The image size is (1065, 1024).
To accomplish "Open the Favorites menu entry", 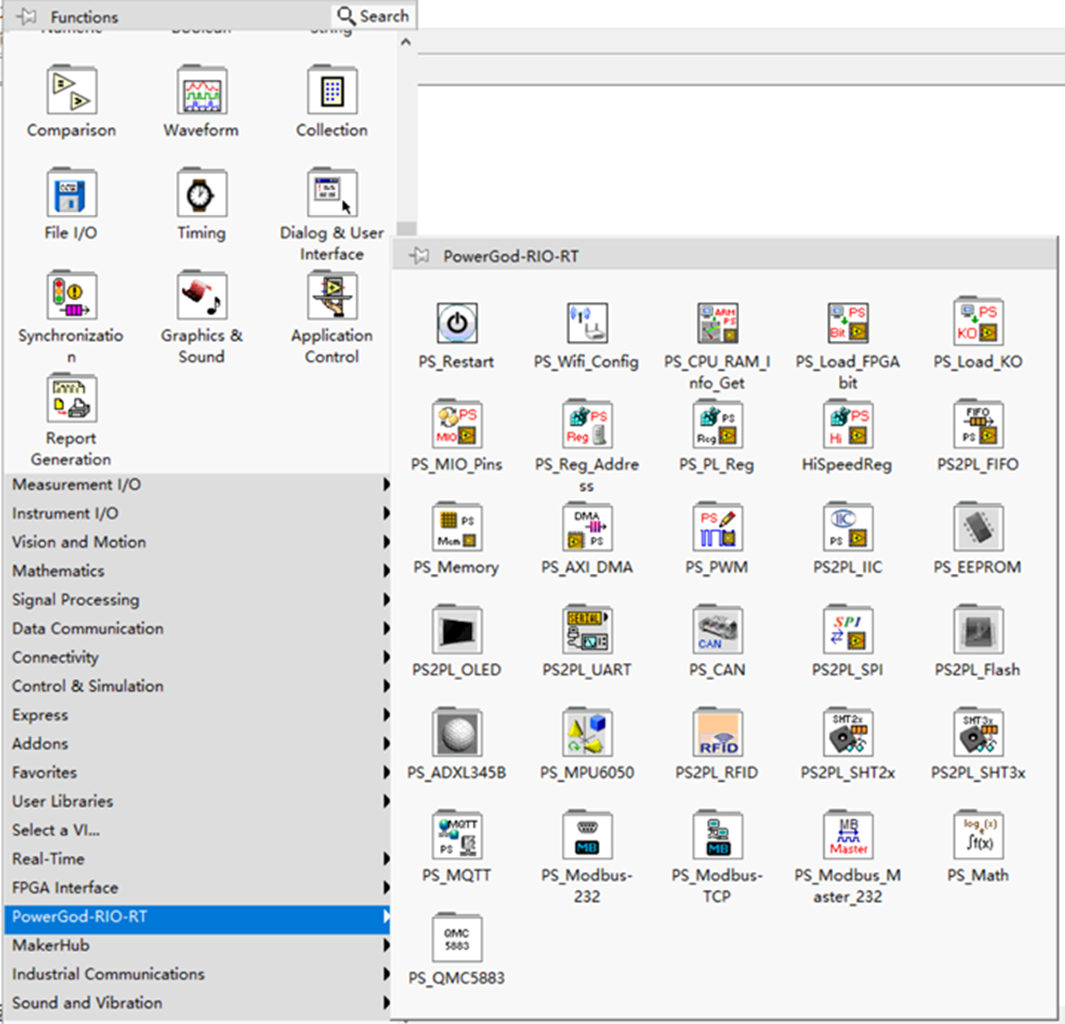I will click(198, 772).
